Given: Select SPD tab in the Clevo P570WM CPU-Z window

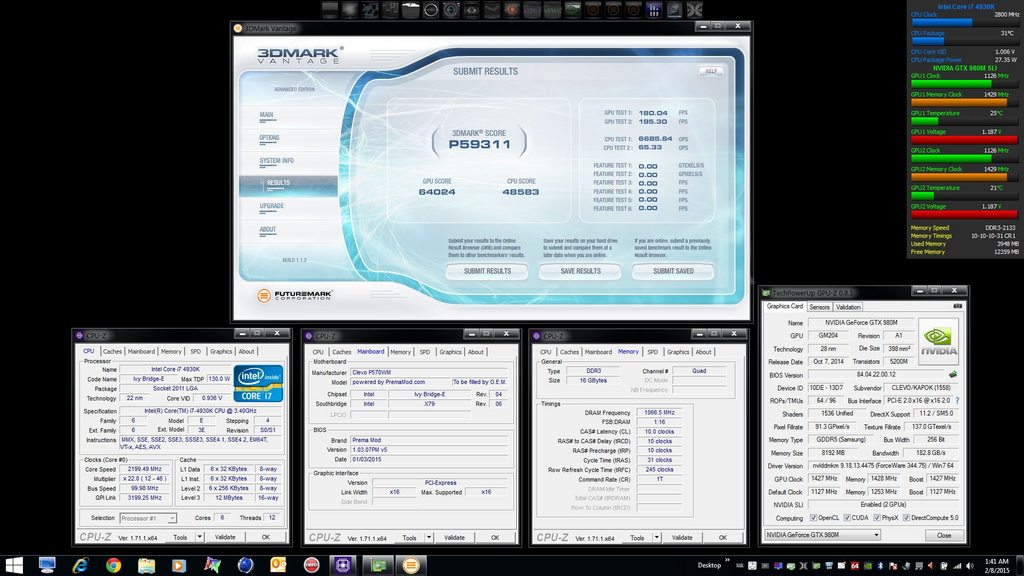Looking at the screenshot, I should pyautogui.click(x=425, y=352).
